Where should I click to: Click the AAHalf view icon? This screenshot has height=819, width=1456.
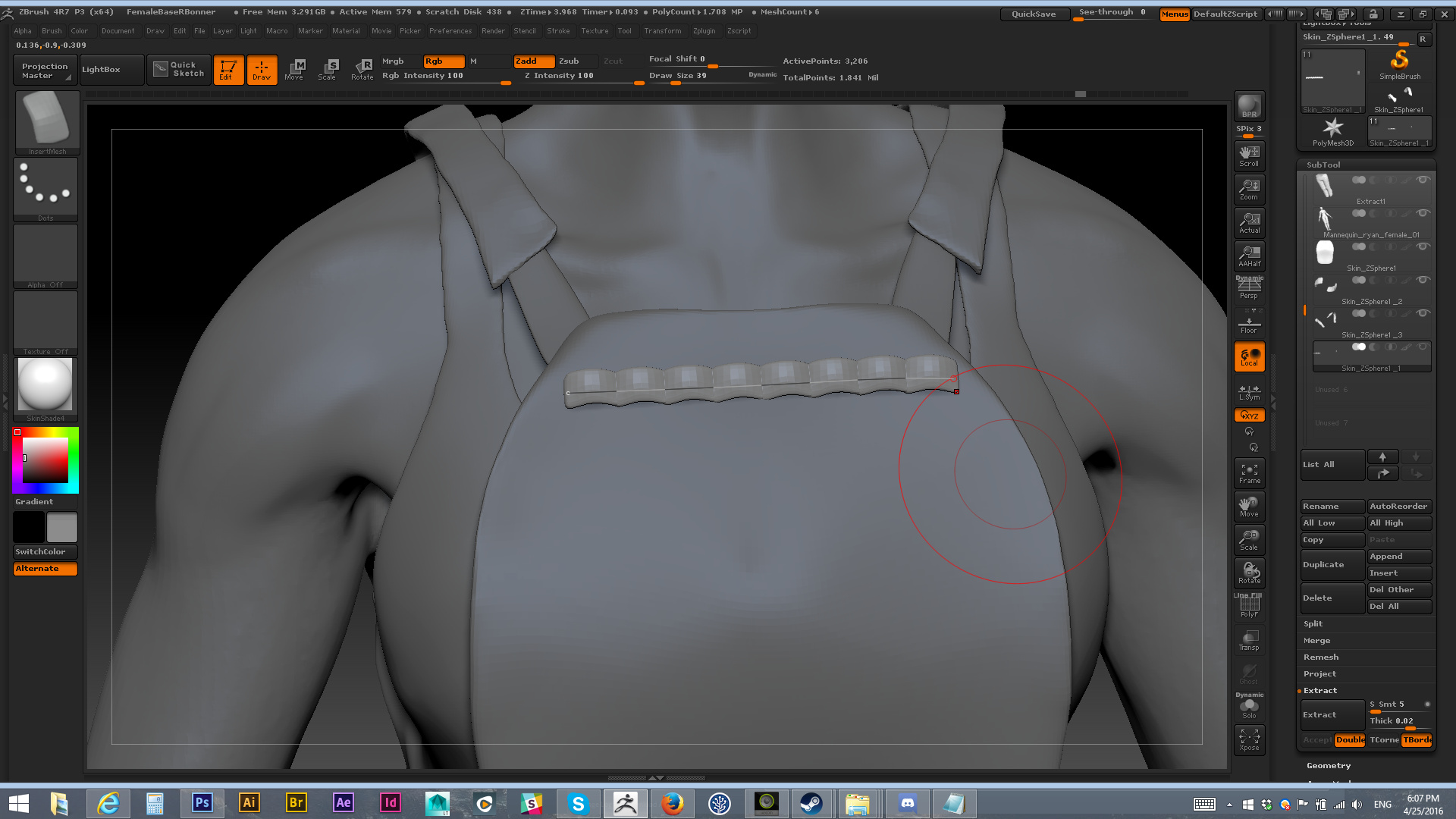pyautogui.click(x=1249, y=256)
